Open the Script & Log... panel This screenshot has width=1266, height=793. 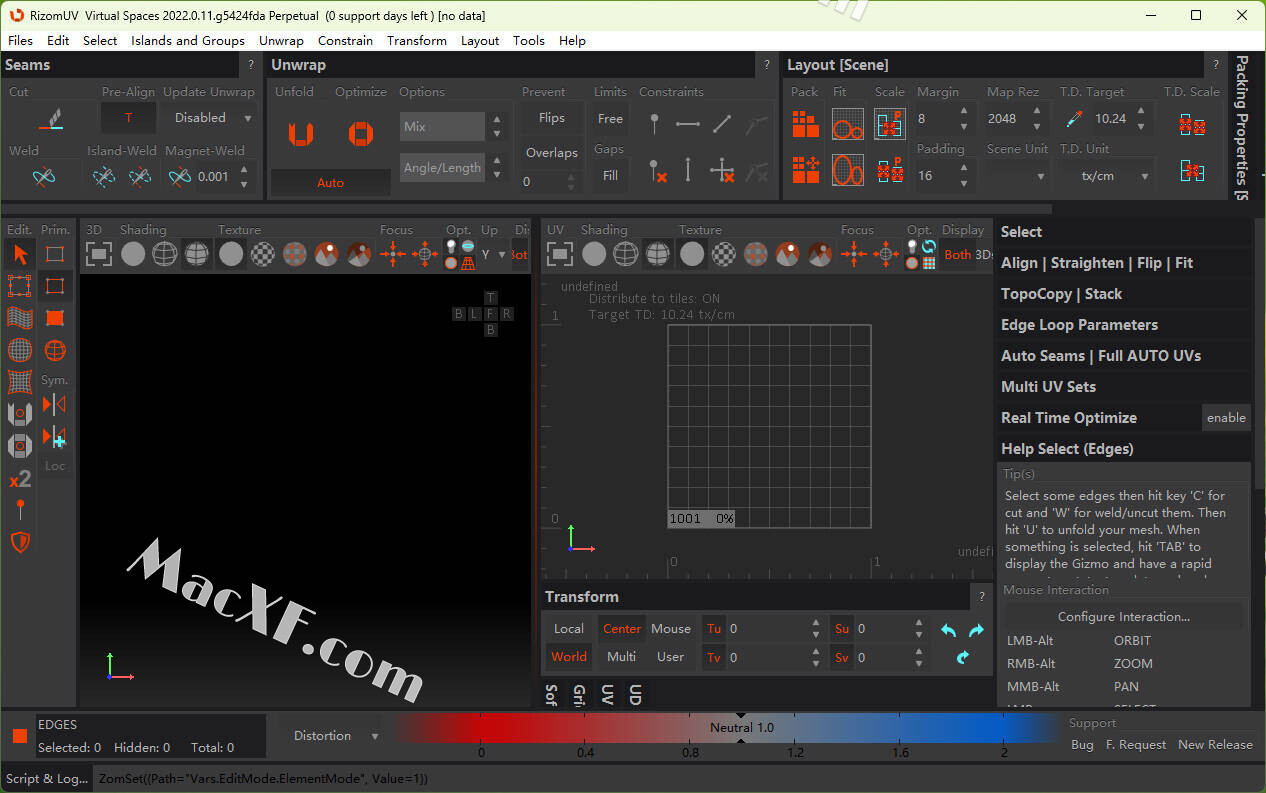tap(46, 778)
